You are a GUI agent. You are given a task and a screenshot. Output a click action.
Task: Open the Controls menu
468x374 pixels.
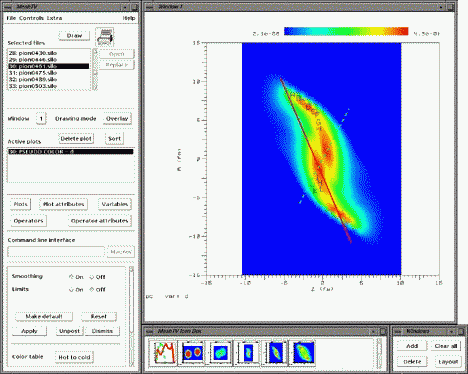pyautogui.click(x=31, y=18)
